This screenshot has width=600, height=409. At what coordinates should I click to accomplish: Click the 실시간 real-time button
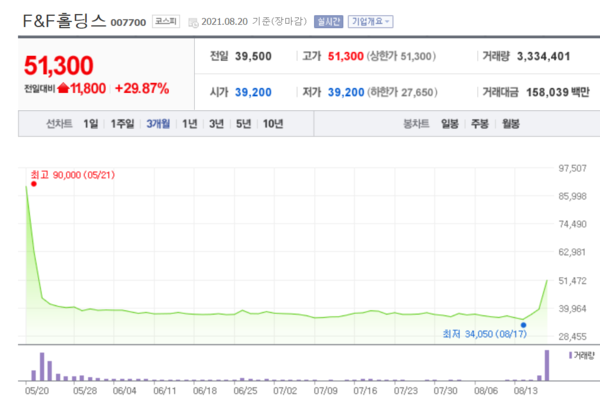328,21
